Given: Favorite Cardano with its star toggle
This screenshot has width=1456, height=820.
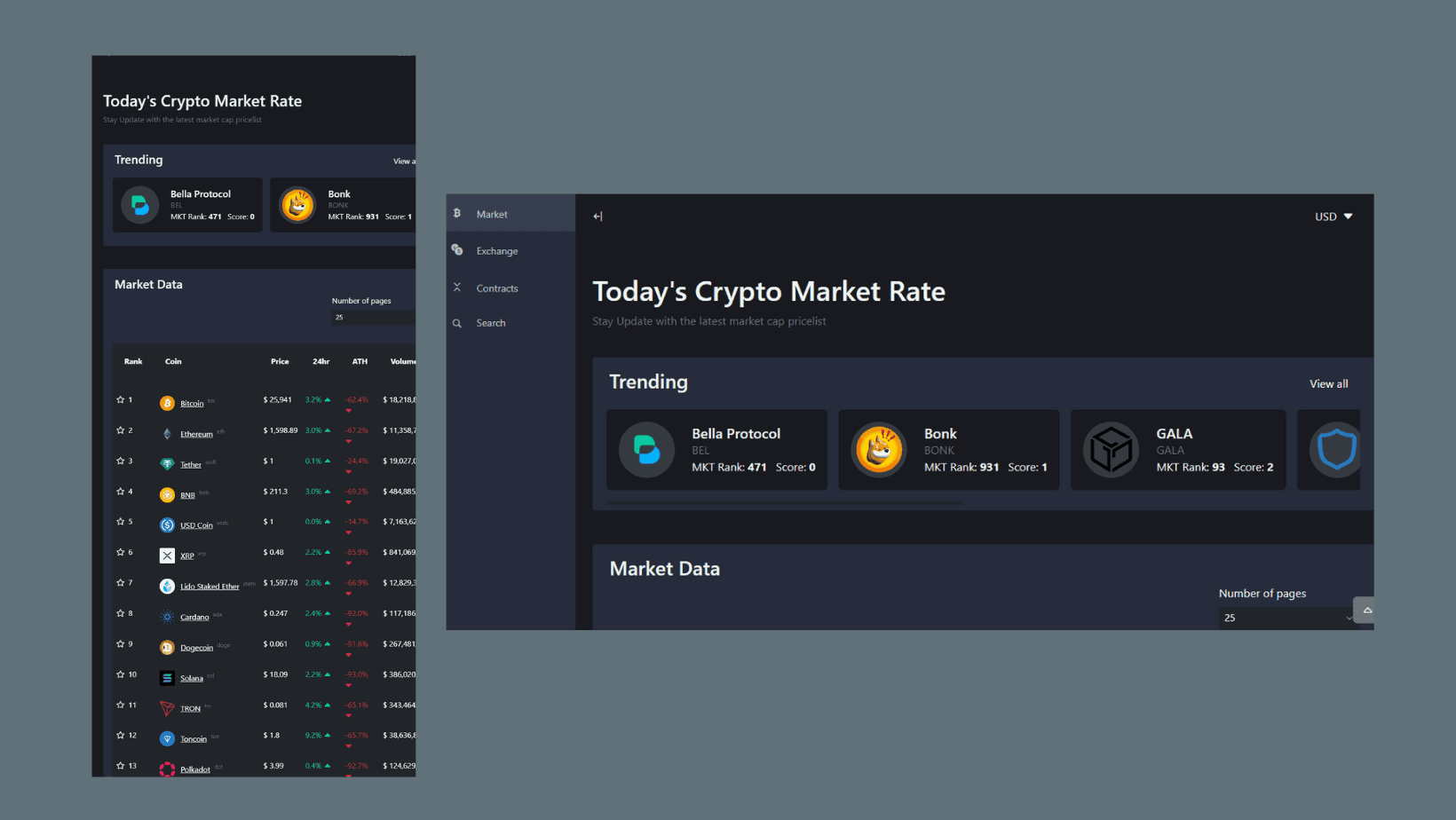Looking at the screenshot, I should (x=121, y=613).
